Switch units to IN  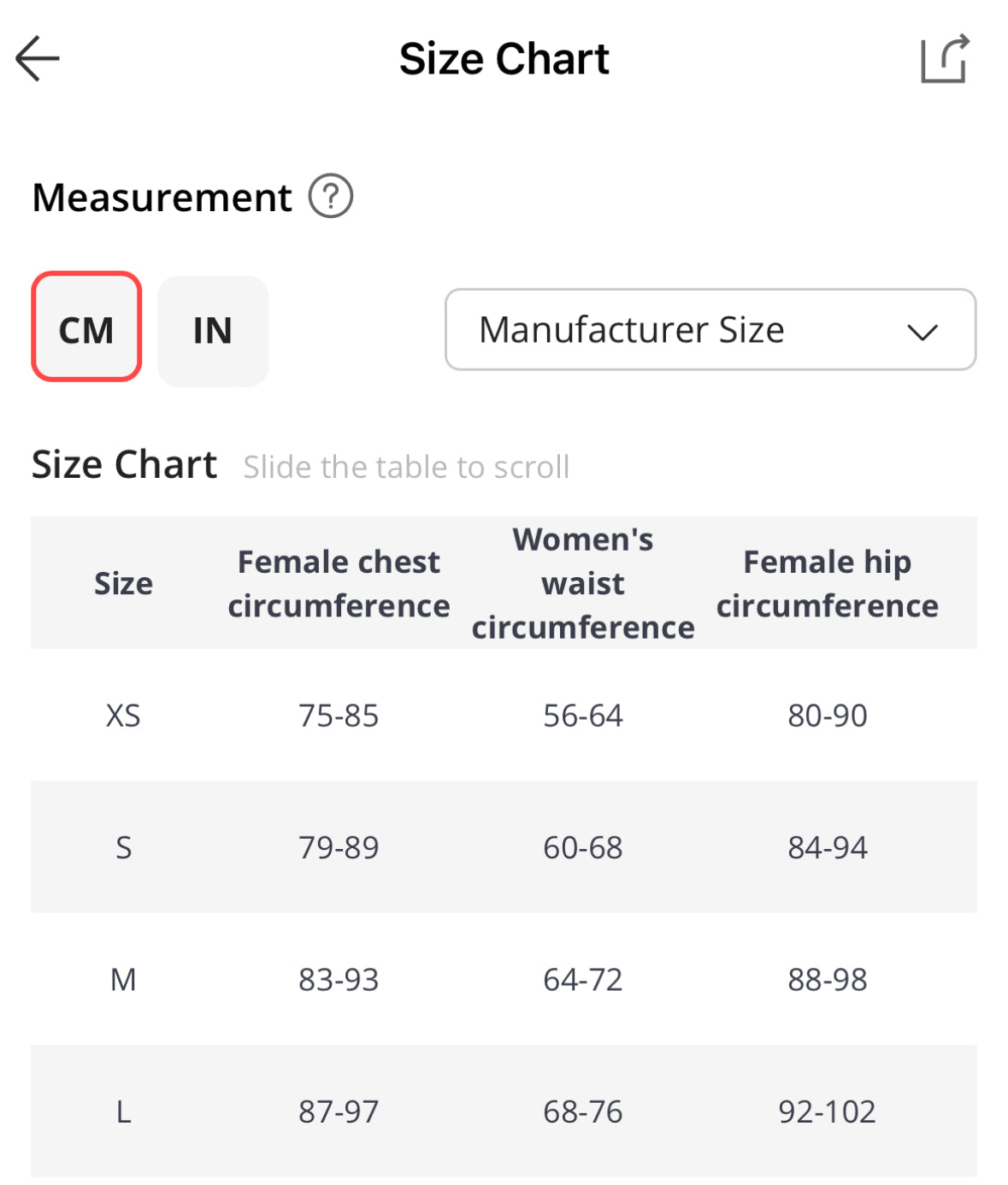213,330
